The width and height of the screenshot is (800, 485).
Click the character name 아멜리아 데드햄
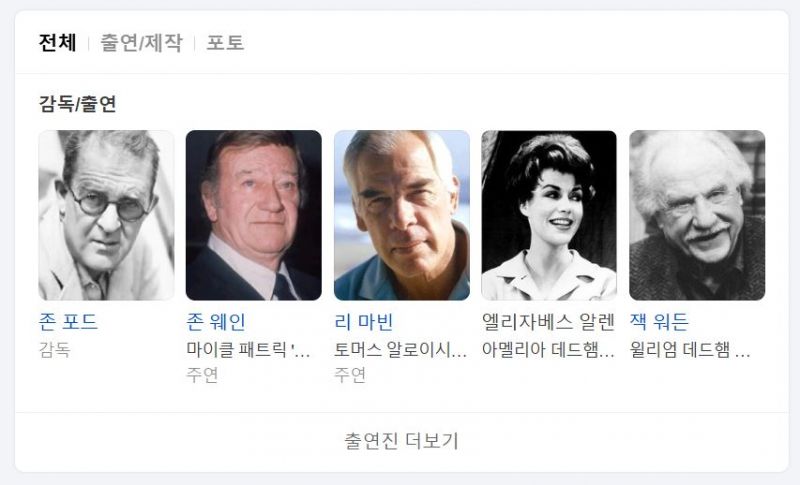click(x=548, y=350)
